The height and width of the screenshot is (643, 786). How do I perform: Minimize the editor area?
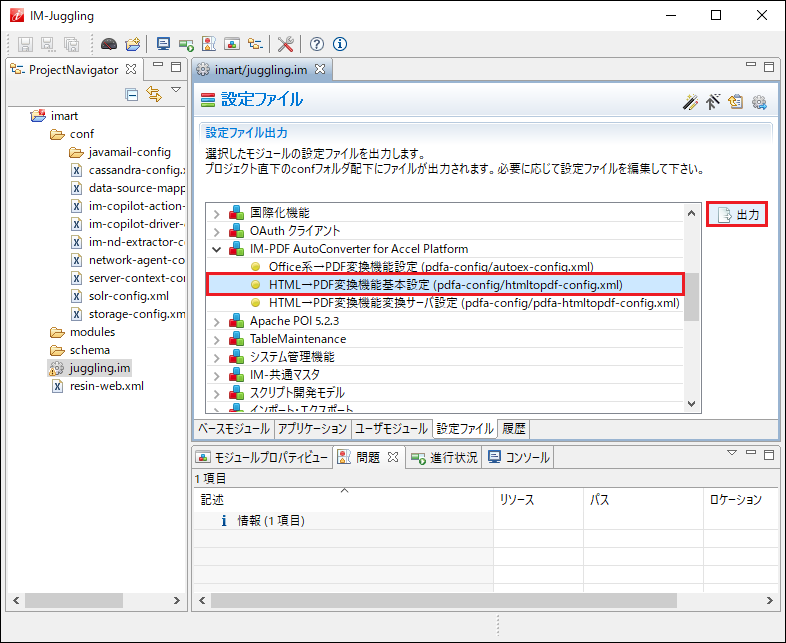click(751, 64)
